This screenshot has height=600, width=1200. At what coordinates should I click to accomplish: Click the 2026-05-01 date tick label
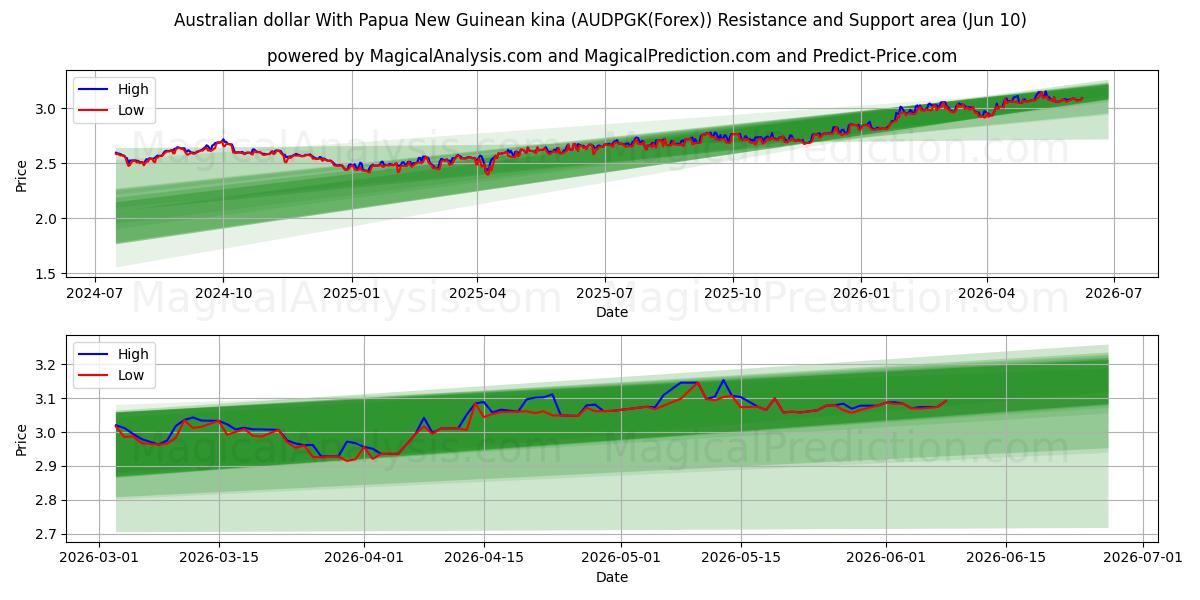tap(621, 558)
